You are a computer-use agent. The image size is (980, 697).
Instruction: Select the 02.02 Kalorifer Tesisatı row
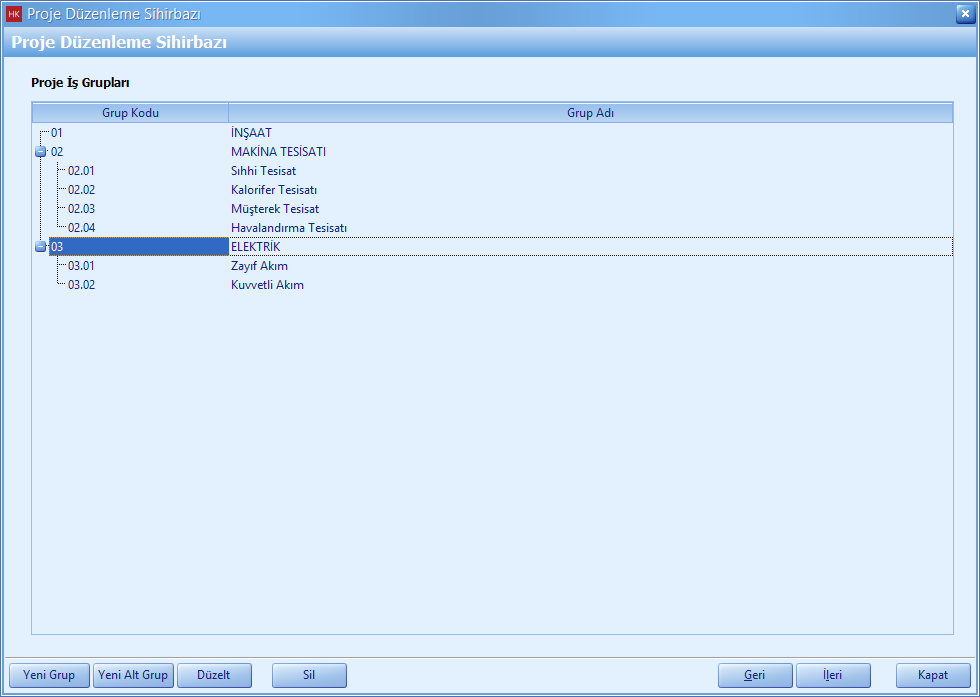[273, 190]
